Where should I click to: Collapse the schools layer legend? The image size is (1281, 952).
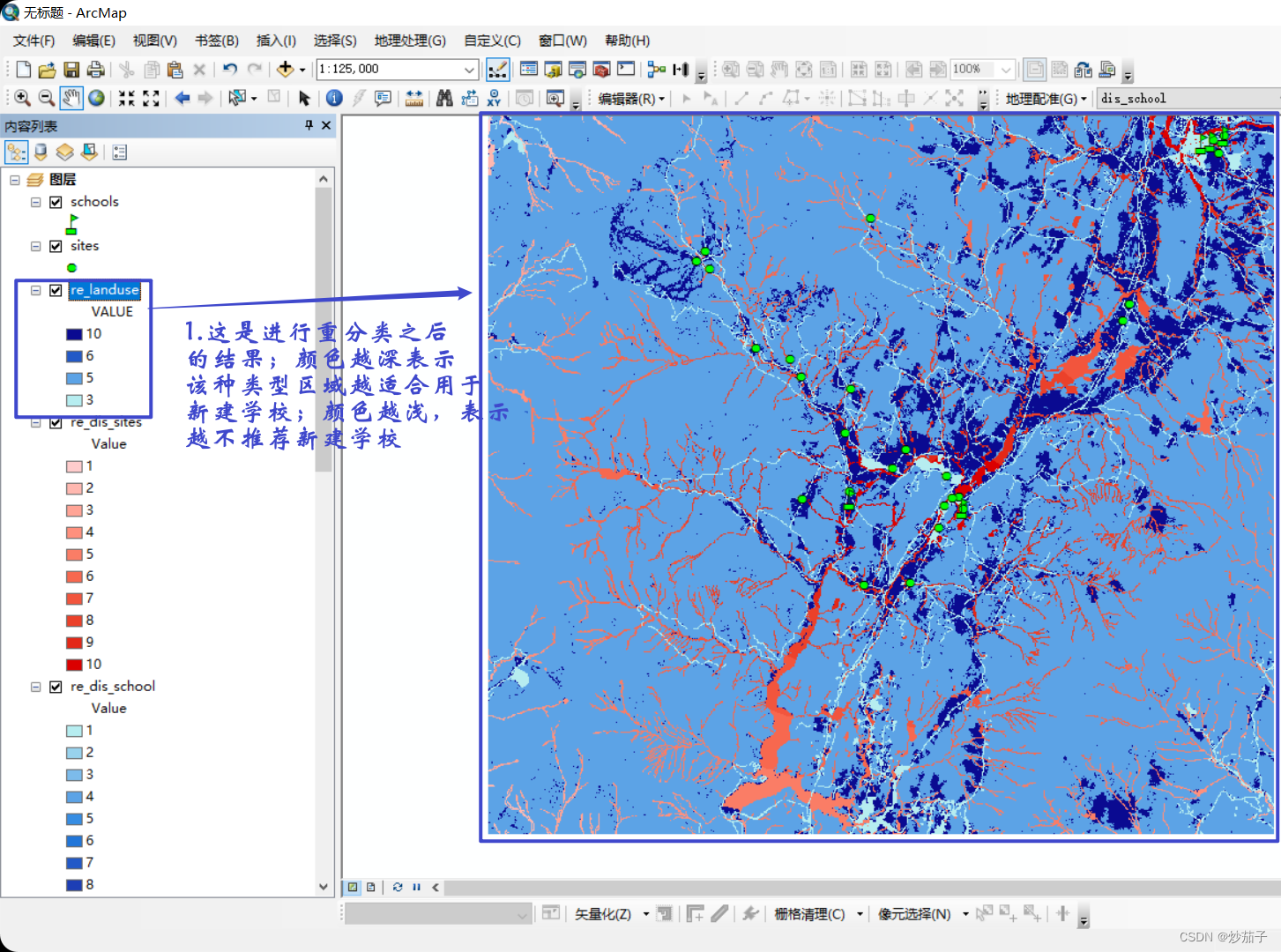coord(36,202)
